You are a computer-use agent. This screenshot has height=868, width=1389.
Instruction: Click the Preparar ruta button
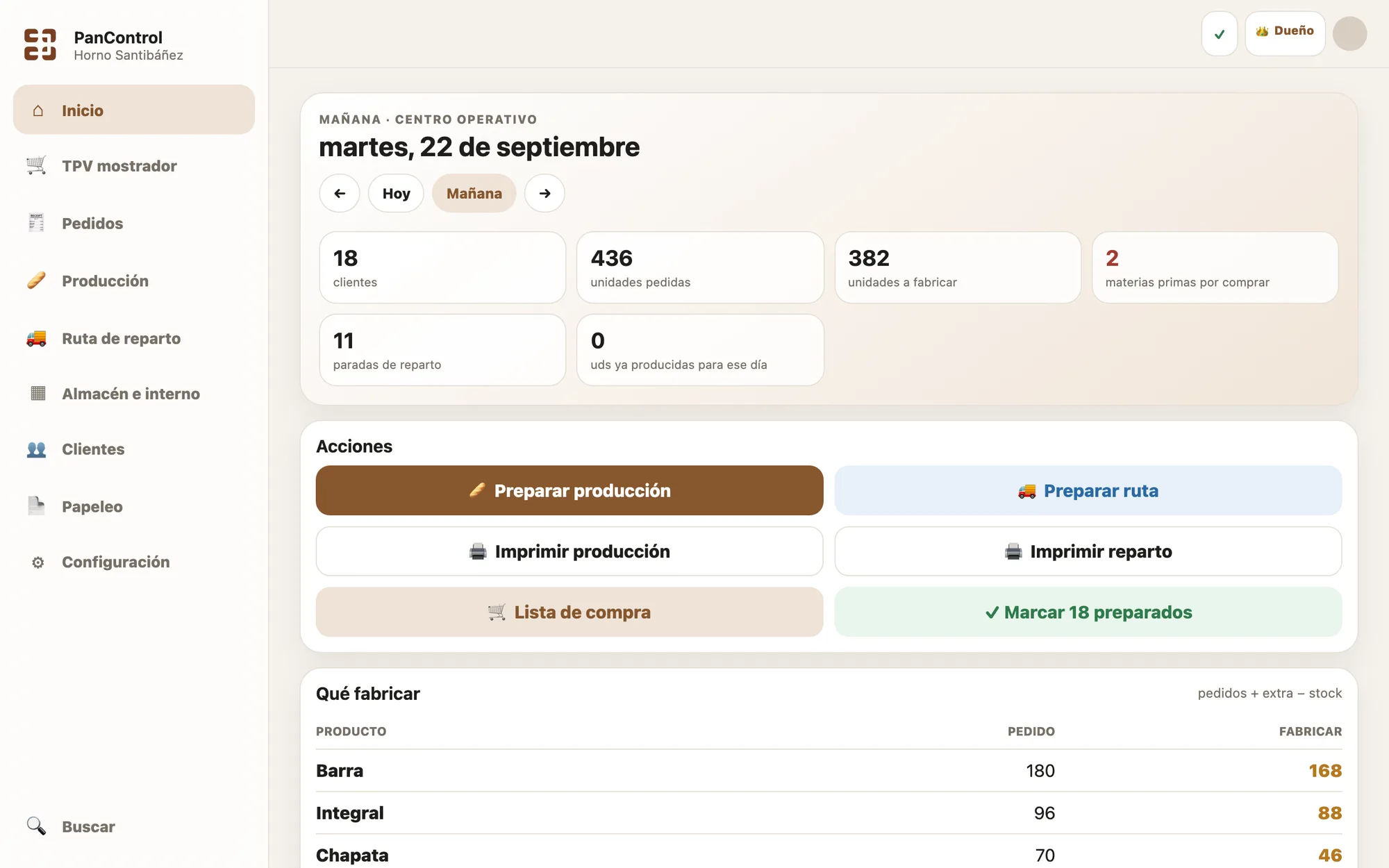(x=1088, y=490)
